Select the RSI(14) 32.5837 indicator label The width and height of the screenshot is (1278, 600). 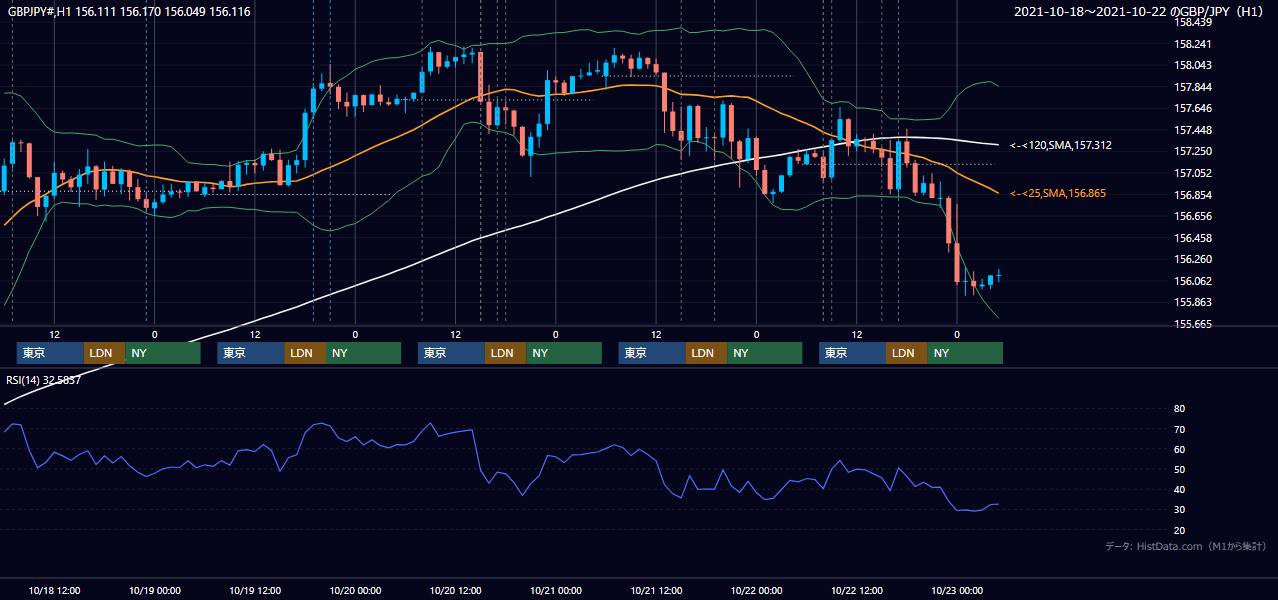[x=44, y=380]
